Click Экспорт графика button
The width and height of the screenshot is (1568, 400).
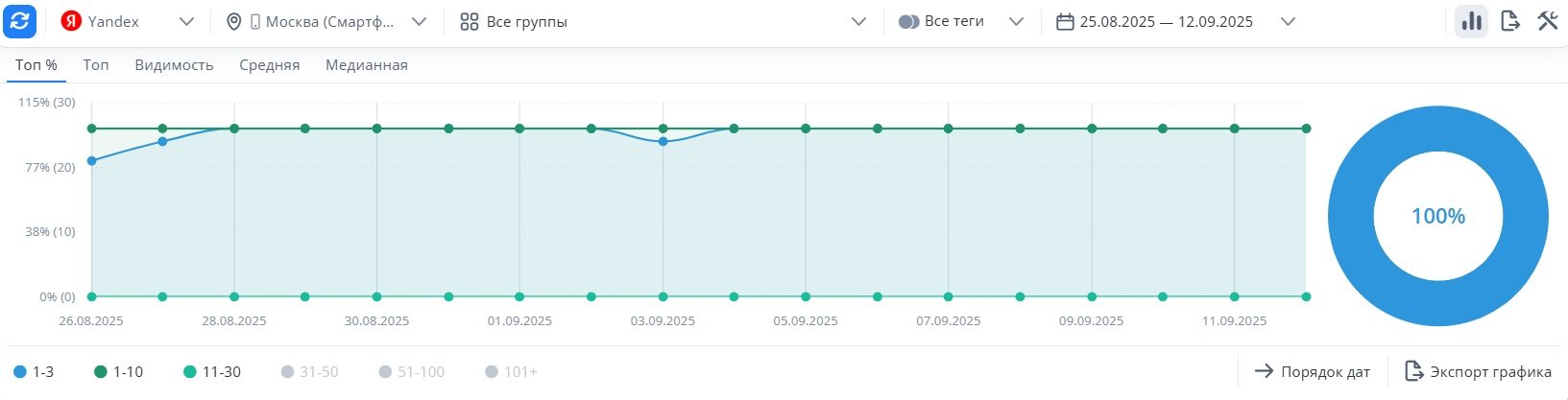tap(1478, 372)
